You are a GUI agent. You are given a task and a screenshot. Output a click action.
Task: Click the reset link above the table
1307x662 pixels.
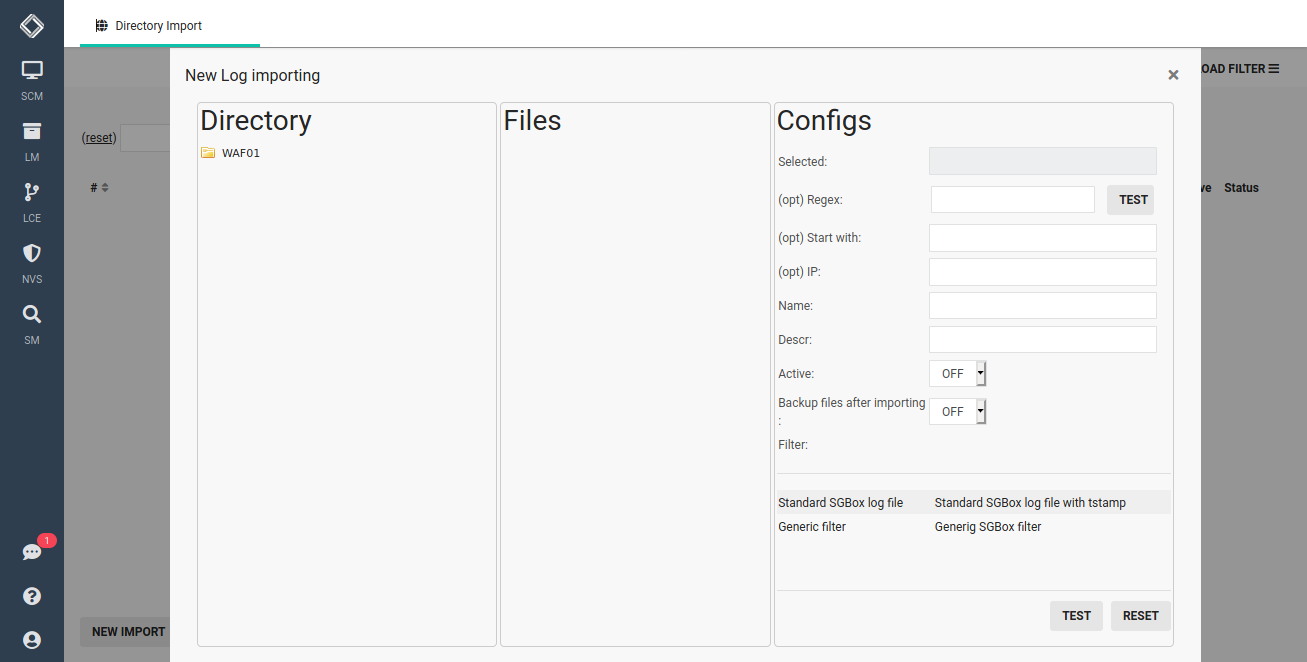click(98, 137)
